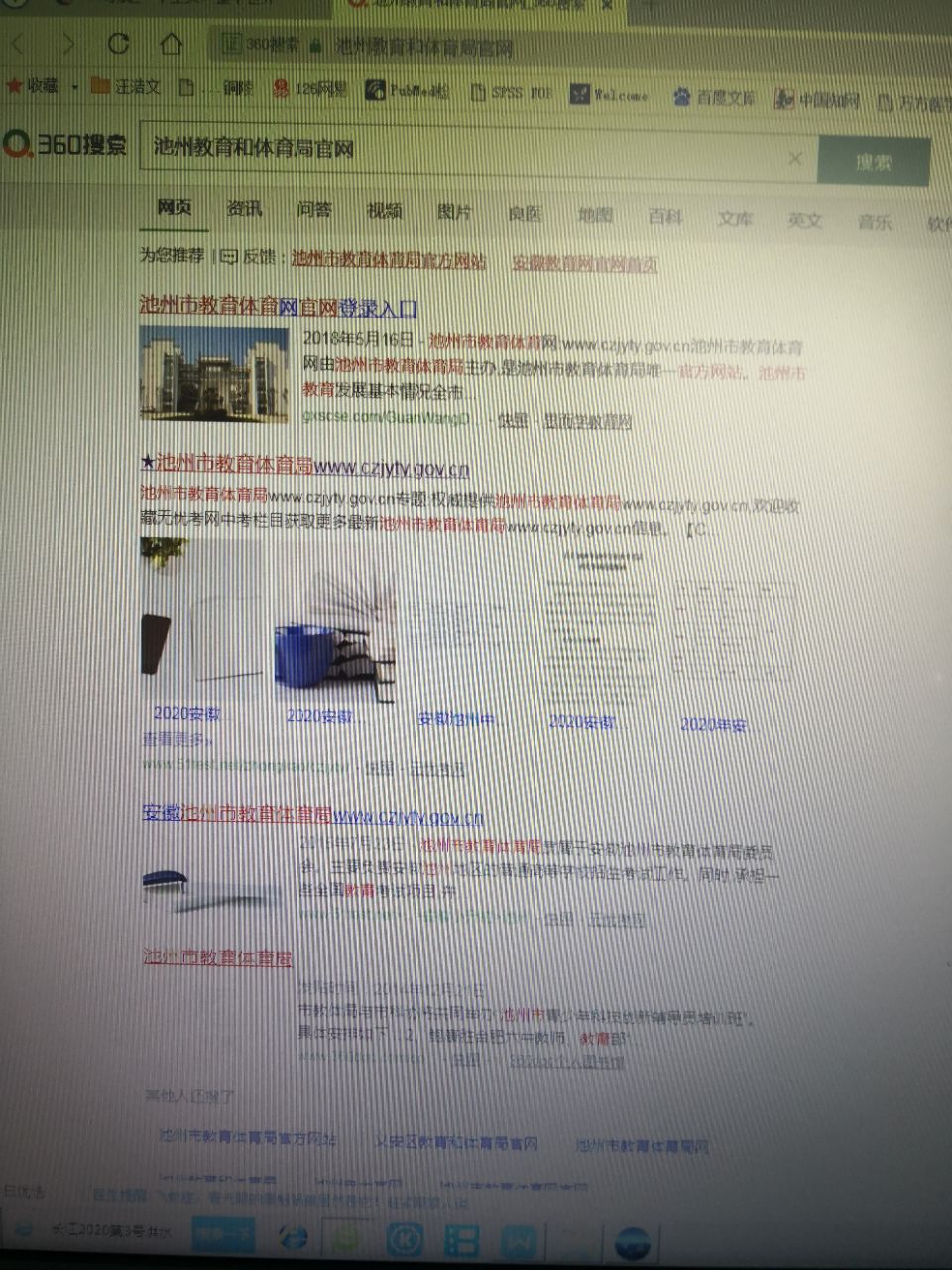Viewport: 952px width, 1270px height.
Task: Open recommended link 安徽教育网官网首页
Action: [x=585, y=264]
